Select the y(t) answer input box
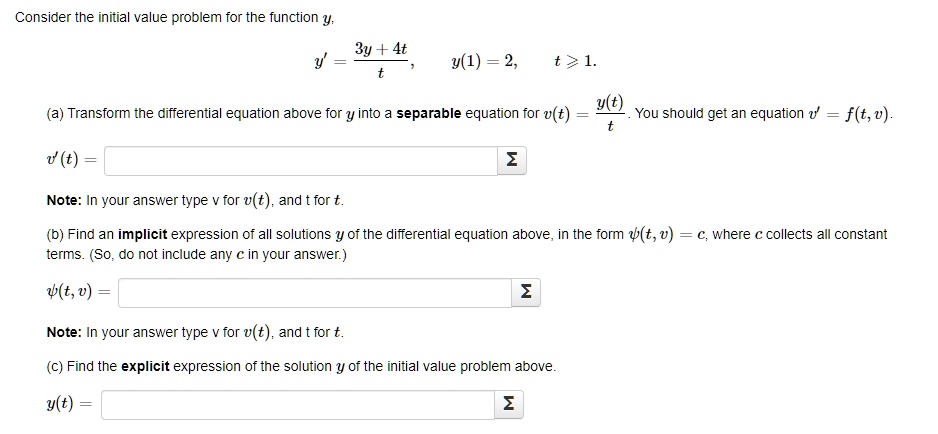 (298, 405)
